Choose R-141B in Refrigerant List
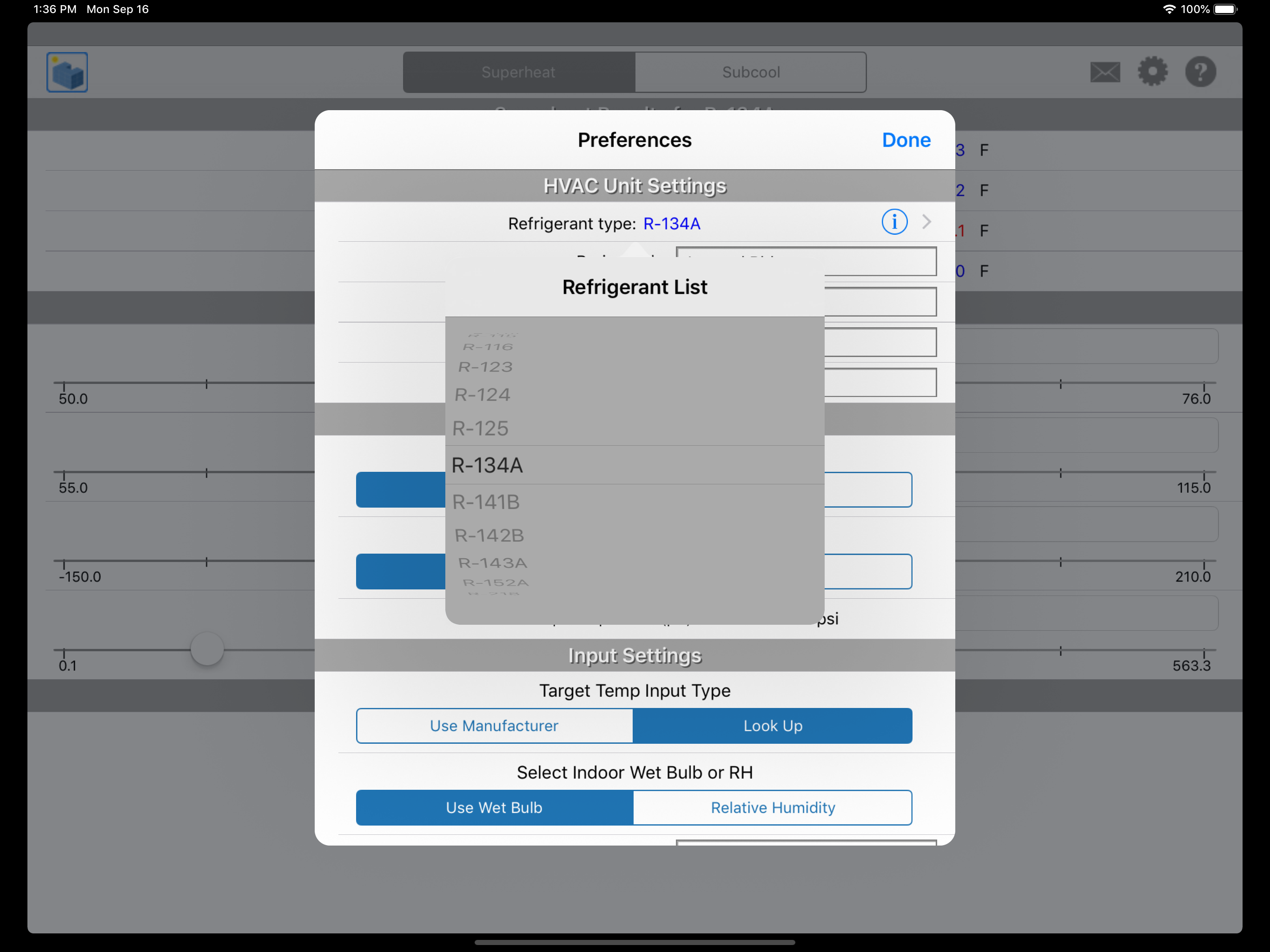The width and height of the screenshot is (1270, 952). coord(486,502)
